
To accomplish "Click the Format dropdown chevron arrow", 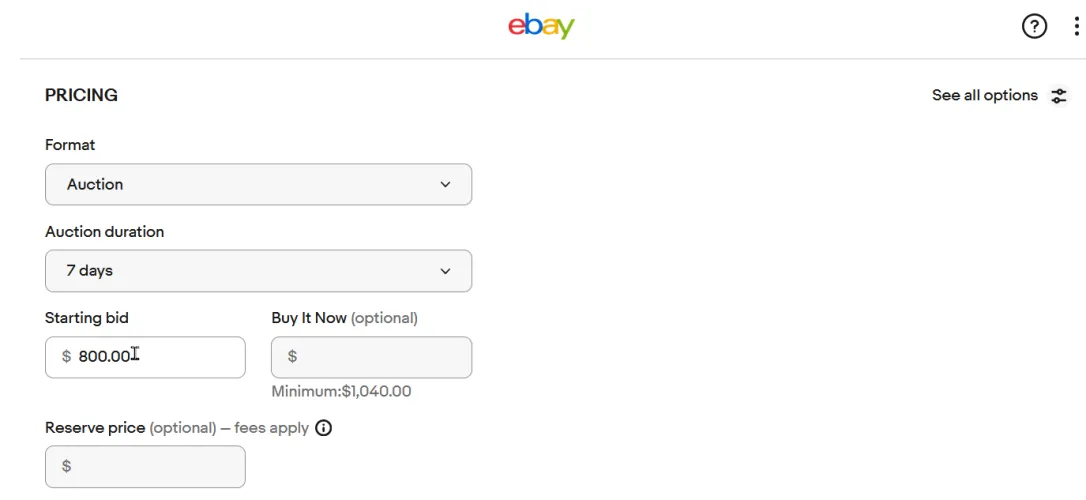I will (x=446, y=185).
